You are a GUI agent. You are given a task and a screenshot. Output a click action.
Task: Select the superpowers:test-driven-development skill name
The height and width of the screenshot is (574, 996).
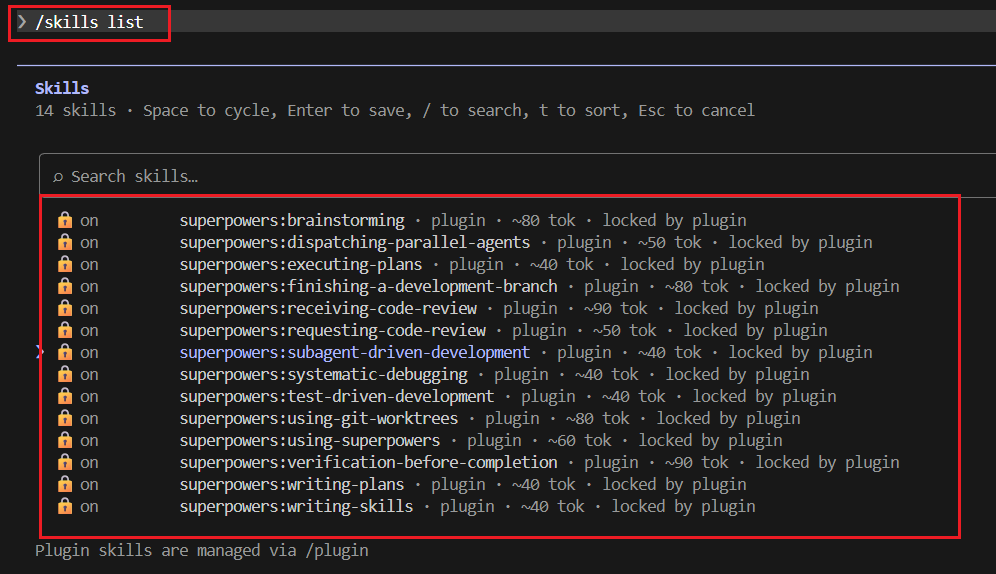[337, 396]
